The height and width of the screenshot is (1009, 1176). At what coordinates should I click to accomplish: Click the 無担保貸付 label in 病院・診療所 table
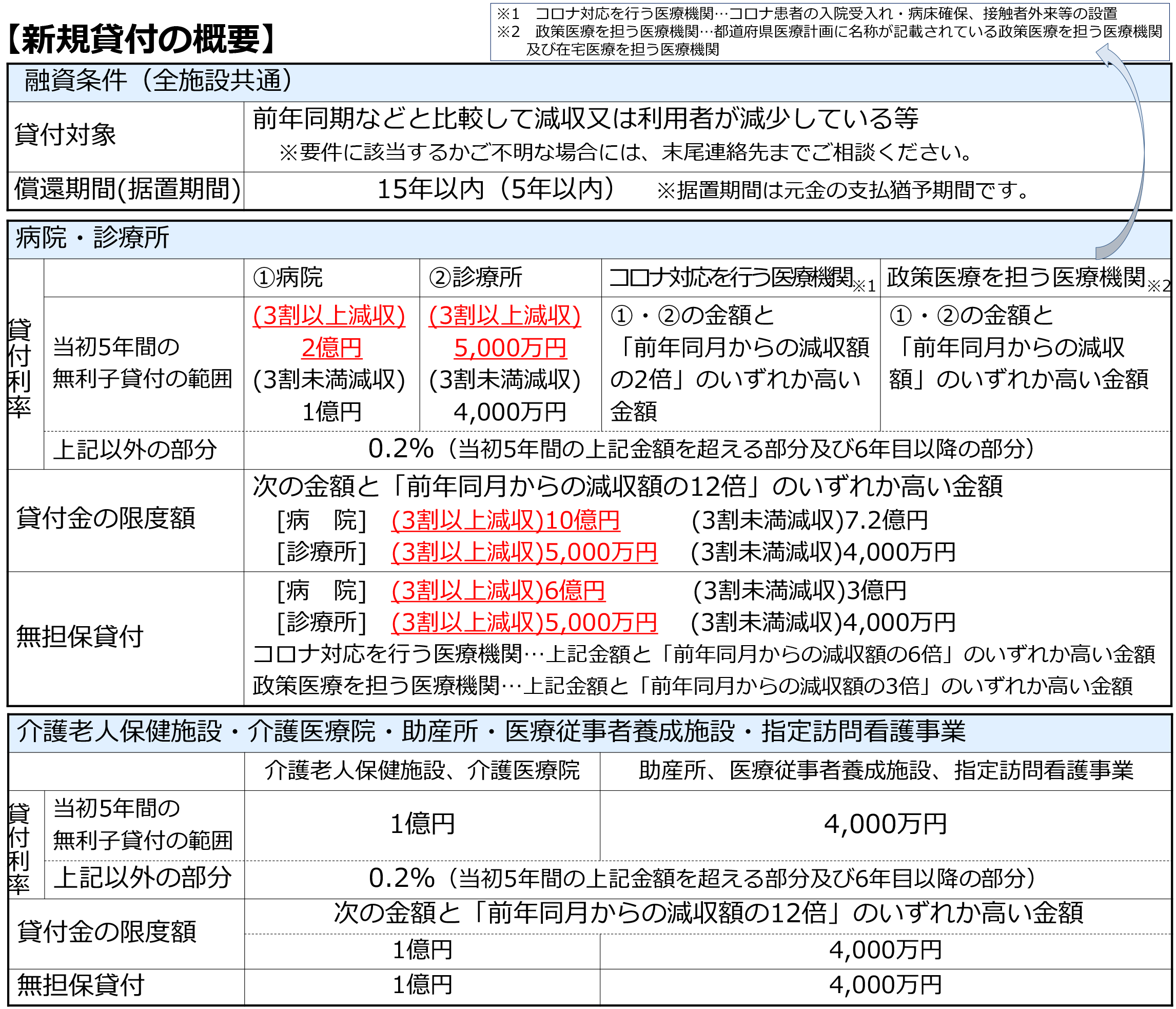pos(80,636)
